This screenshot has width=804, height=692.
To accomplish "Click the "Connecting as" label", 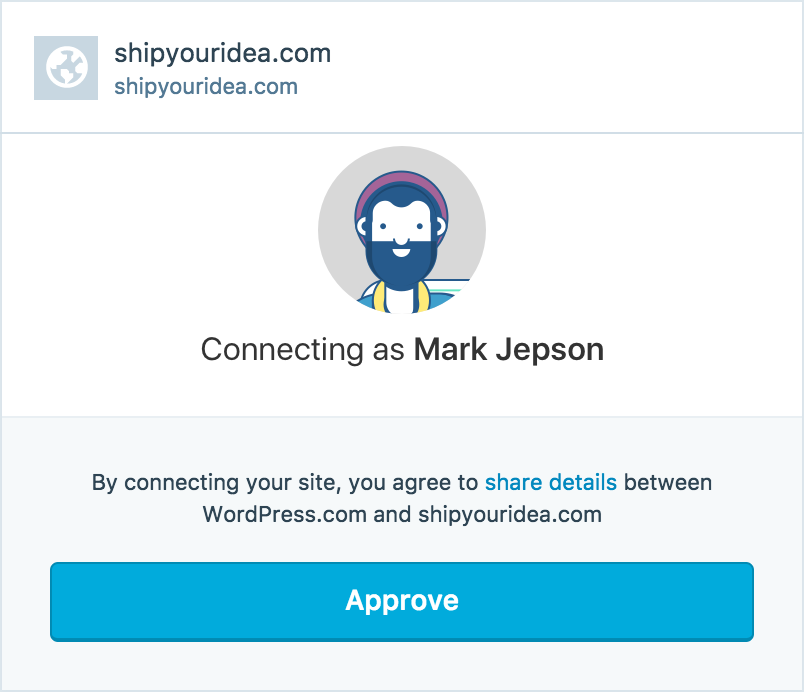I will pos(304,350).
